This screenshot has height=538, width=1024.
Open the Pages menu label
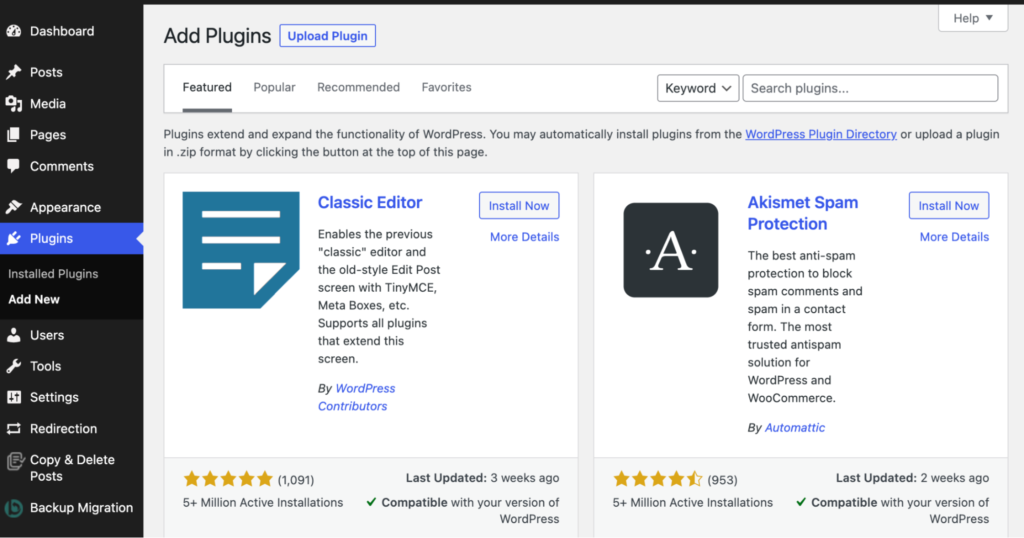[x=48, y=134]
